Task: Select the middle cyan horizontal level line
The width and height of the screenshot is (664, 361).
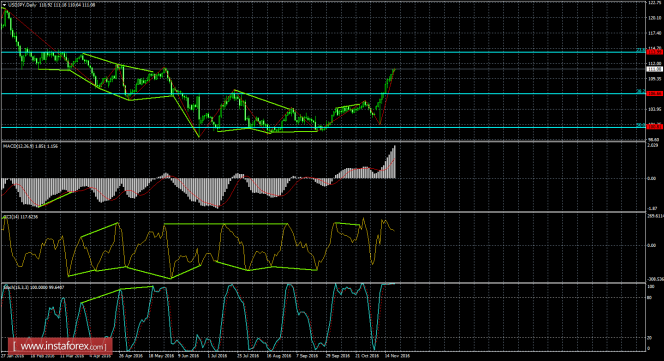Action: click(322, 94)
